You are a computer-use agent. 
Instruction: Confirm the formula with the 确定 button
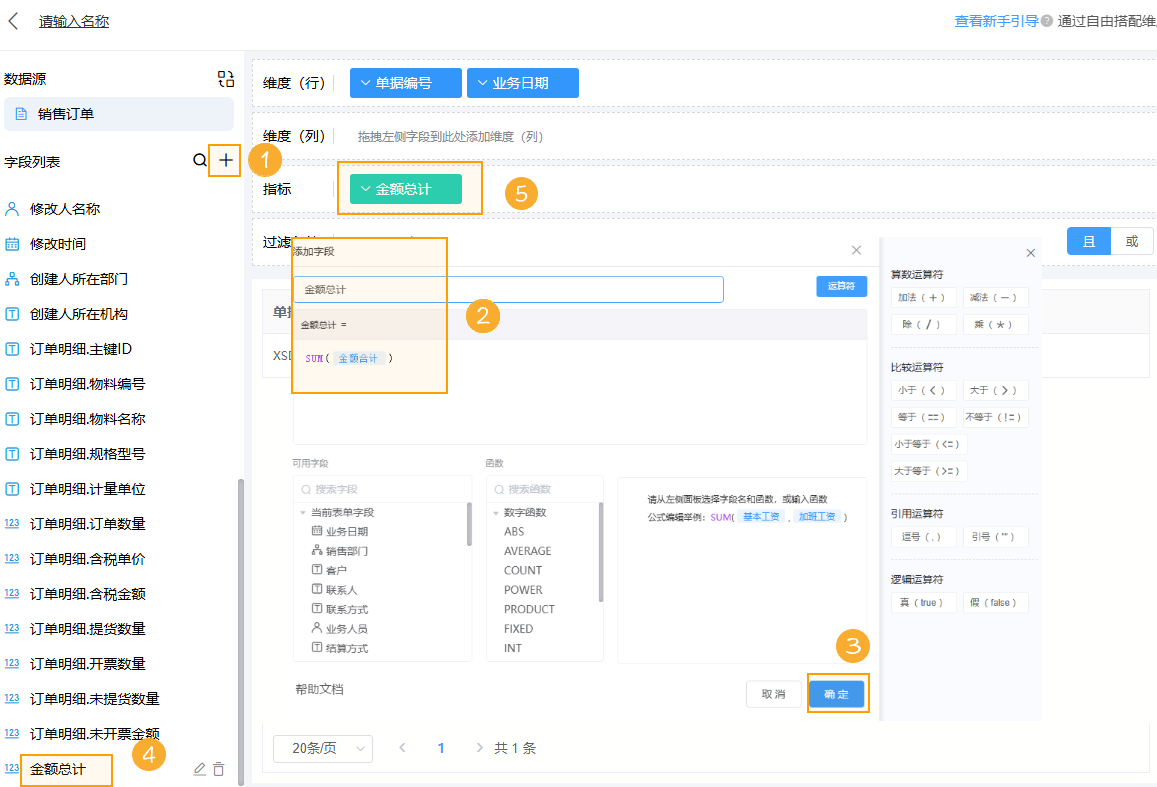click(837, 693)
